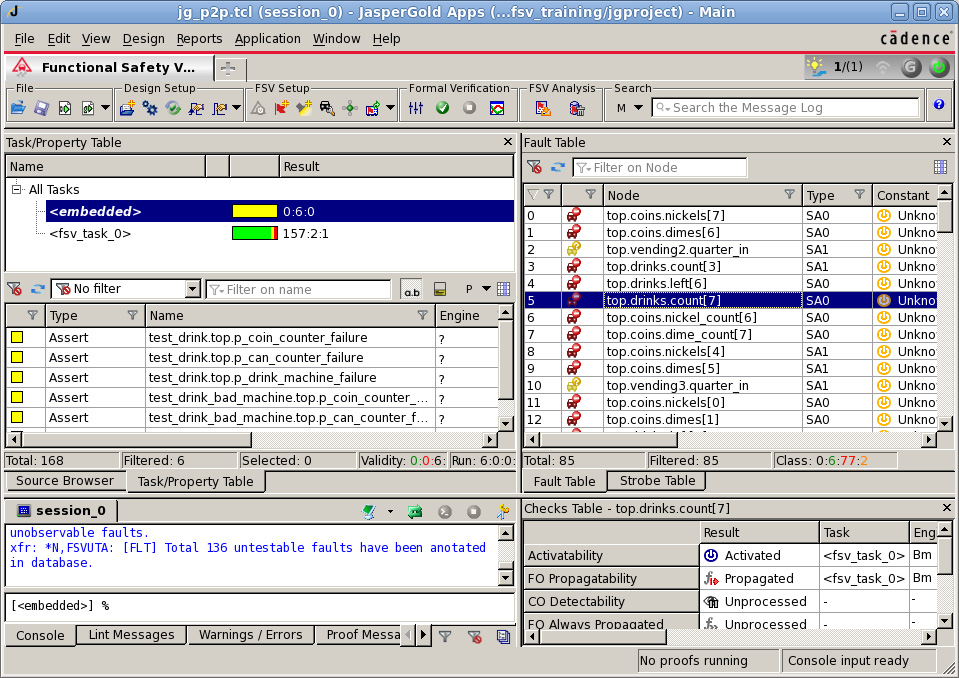
Task: Select test_drink.top.p_drink_machine_failure assert row
Action: pyautogui.click(x=253, y=378)
